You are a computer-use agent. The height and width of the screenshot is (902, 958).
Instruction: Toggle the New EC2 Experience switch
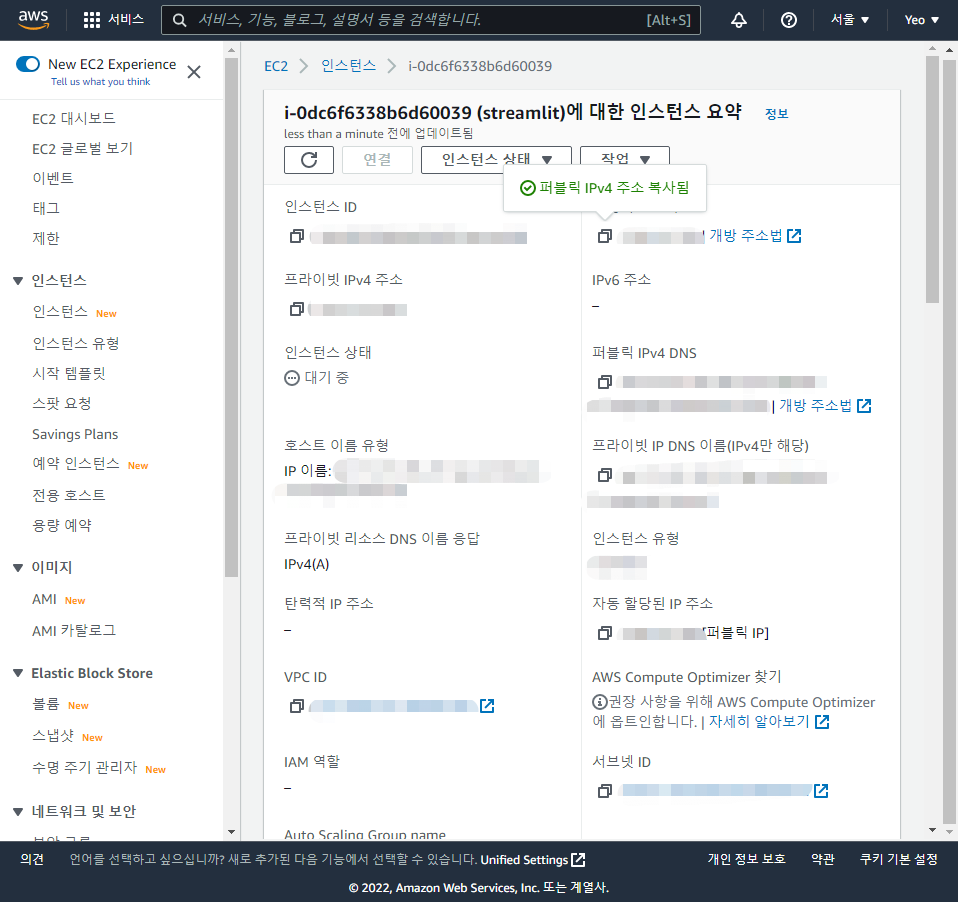click(27, 64)
